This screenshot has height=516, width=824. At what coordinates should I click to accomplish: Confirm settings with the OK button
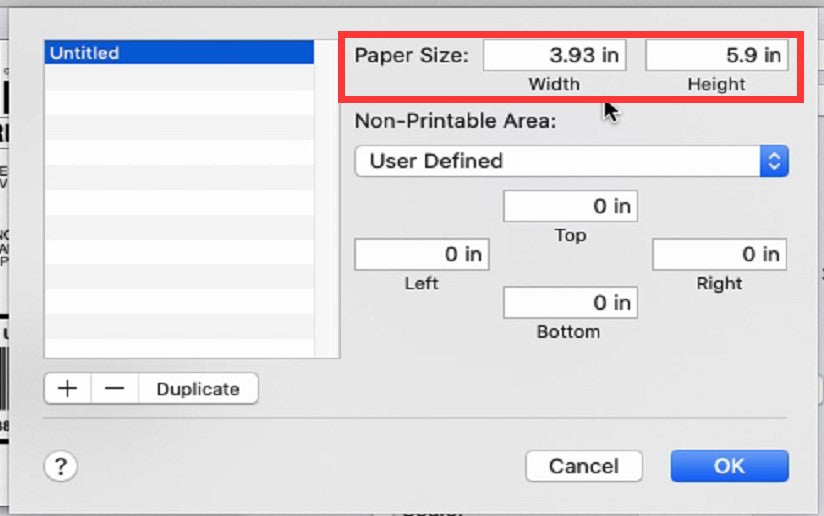click(x=729, y=466)
